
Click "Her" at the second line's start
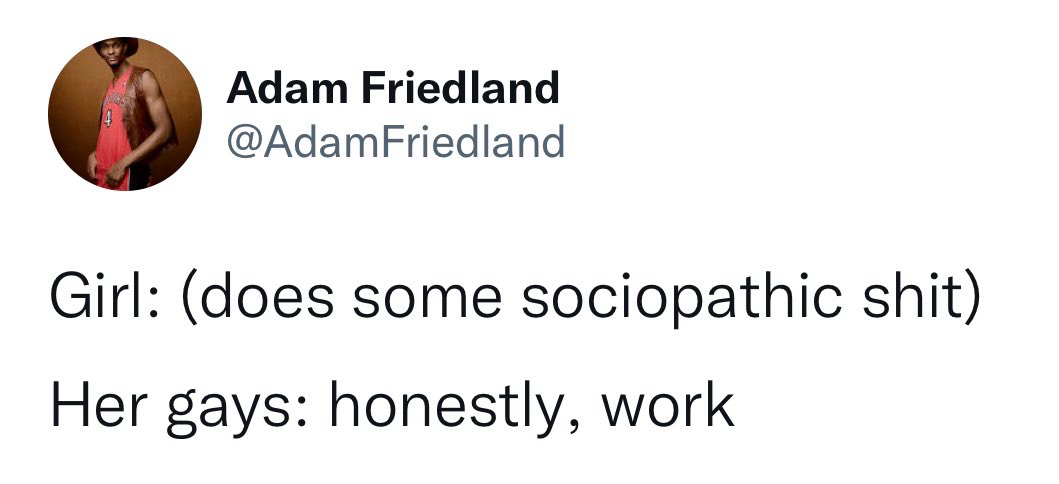[88, 405]
